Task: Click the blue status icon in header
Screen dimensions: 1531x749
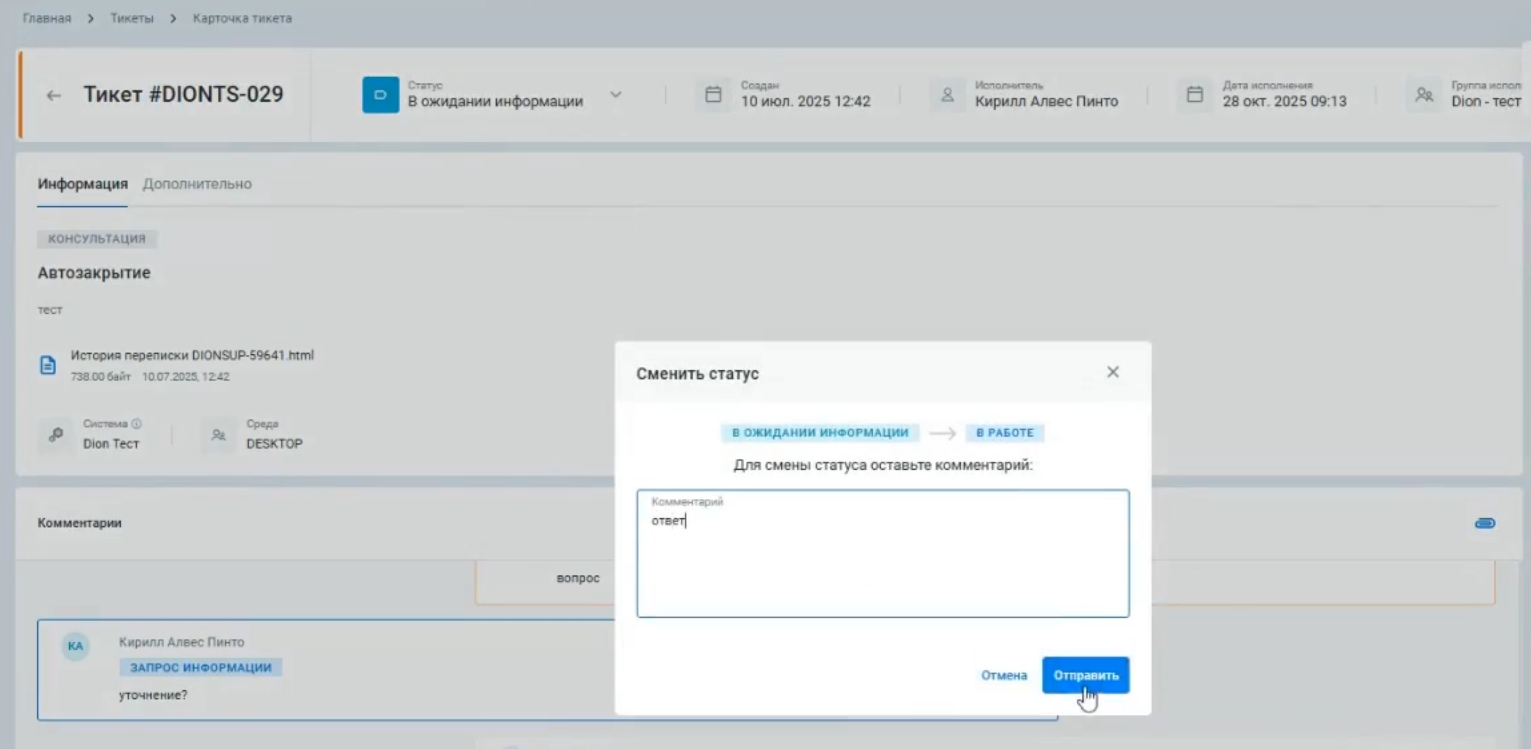Action: point(380,95)
